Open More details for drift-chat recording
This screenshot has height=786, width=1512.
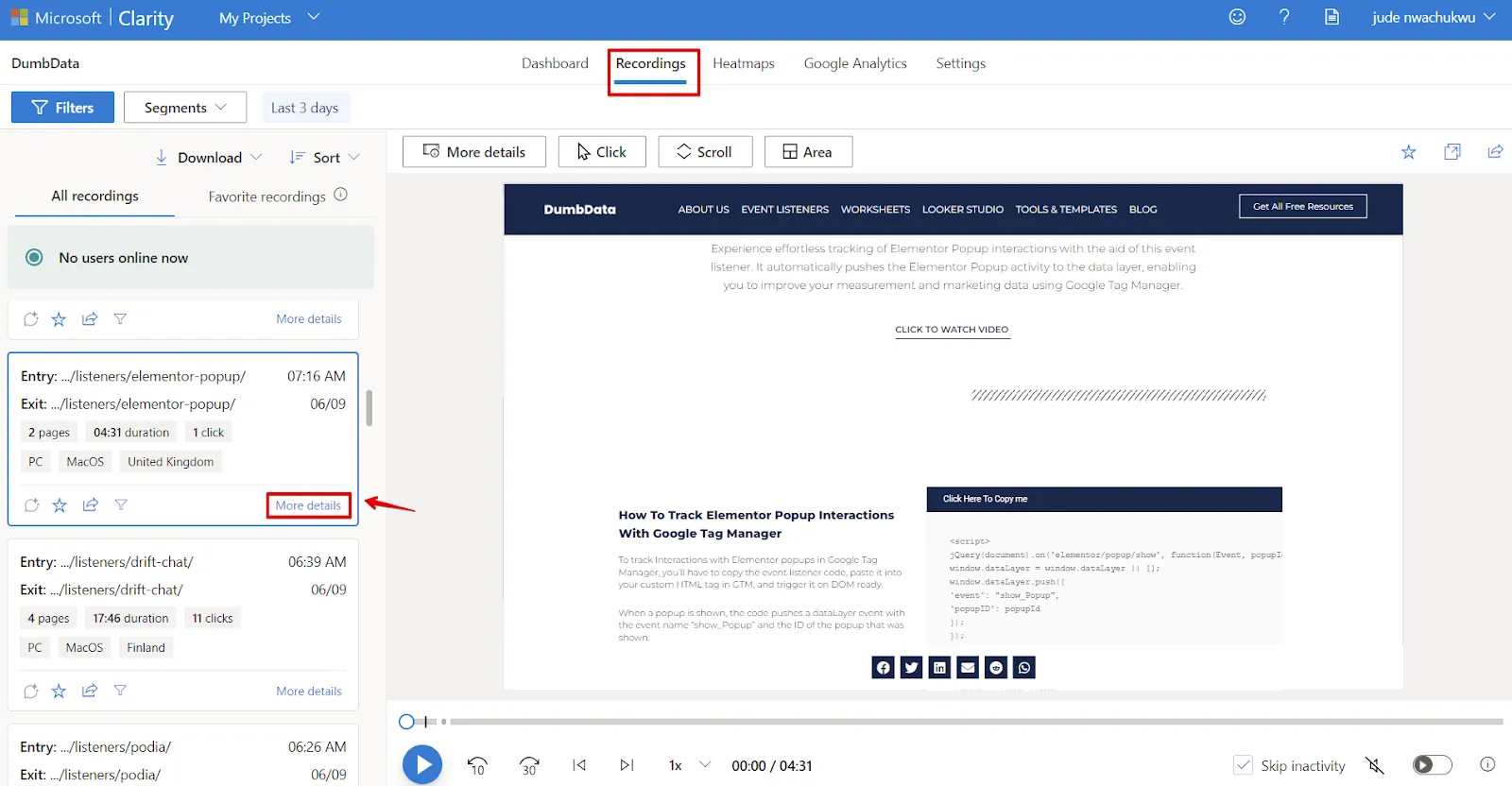pyautogui.click(x=309, y=692)
